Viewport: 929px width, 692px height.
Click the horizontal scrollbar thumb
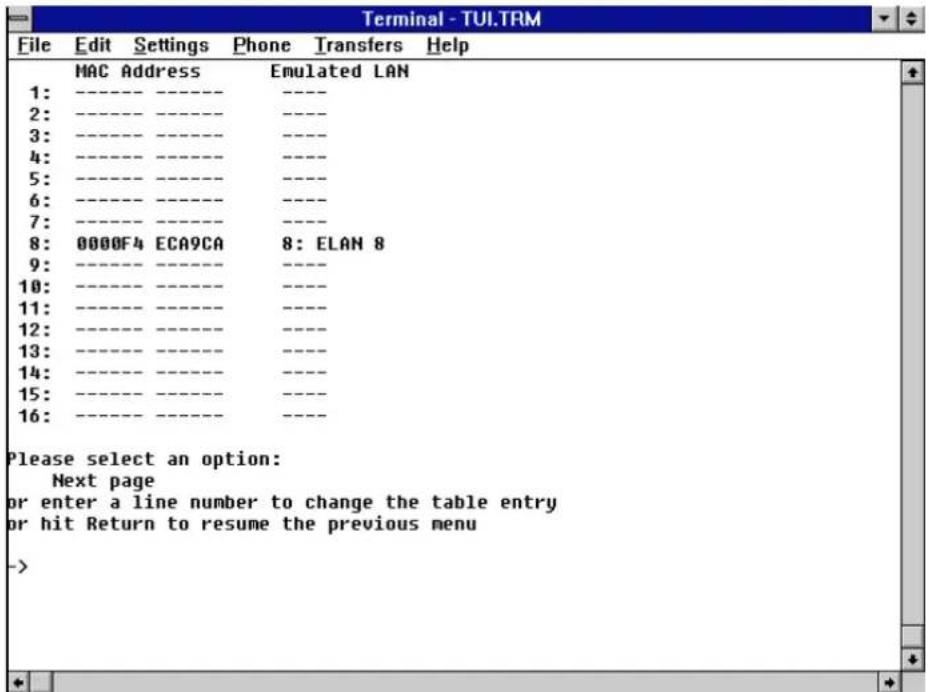click(x=41, y=682)
